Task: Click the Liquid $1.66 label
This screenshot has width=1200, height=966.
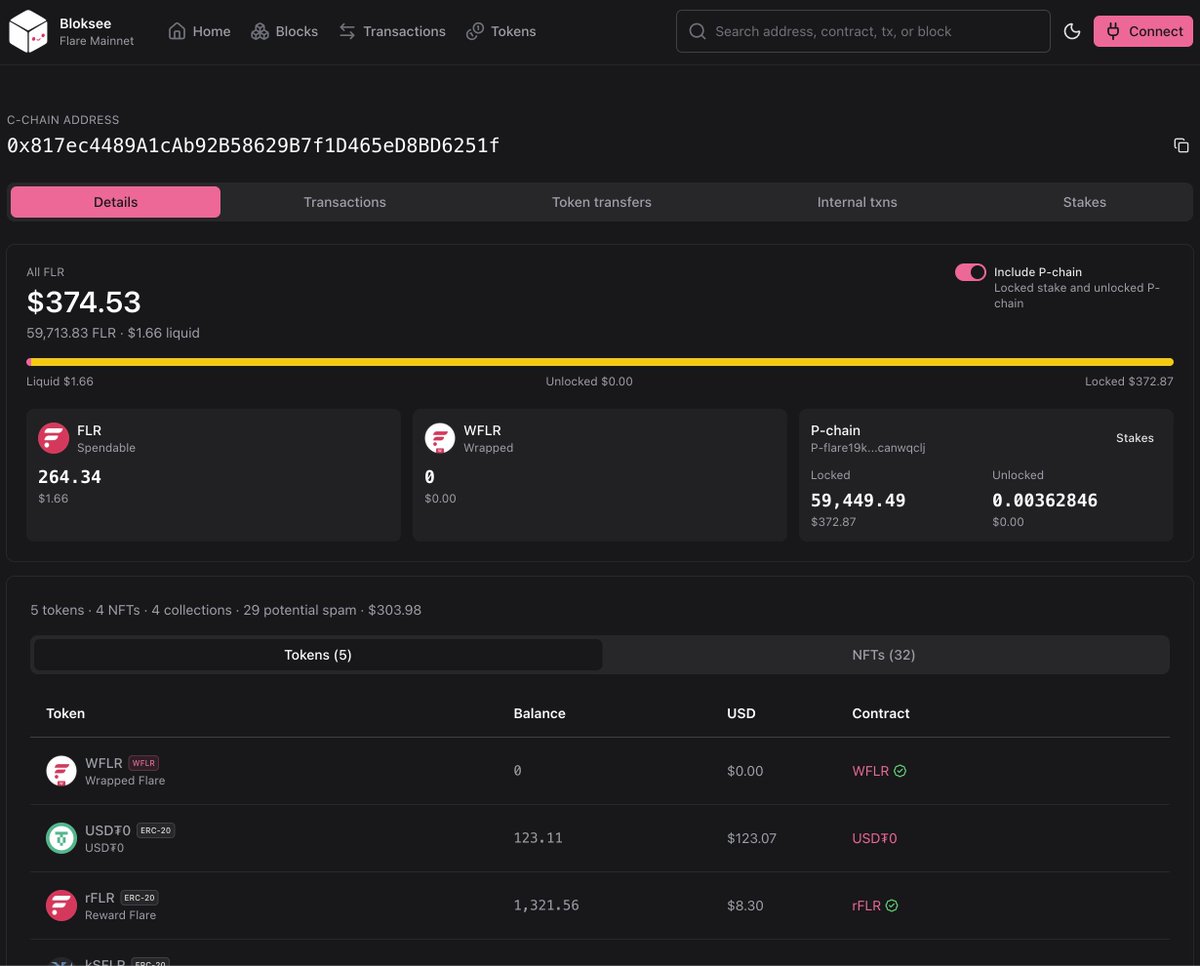Action: (60, 381)
